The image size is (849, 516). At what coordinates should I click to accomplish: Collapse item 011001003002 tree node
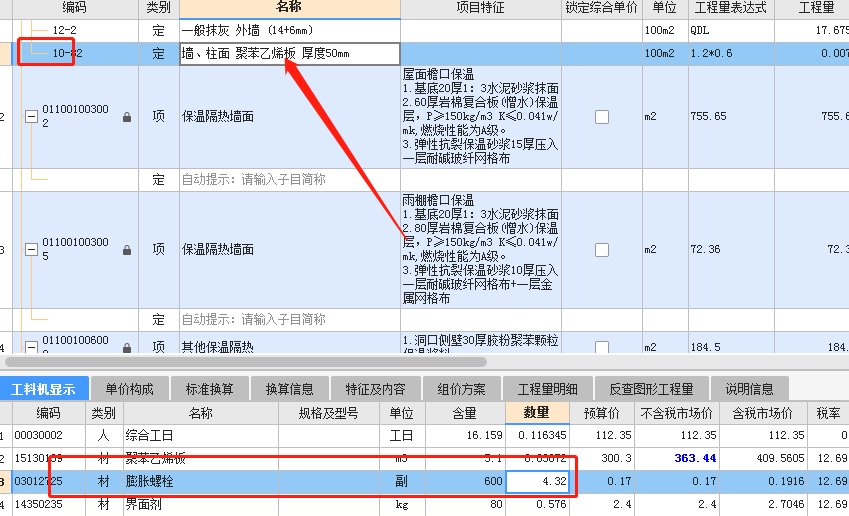click(x=31, y=116)
